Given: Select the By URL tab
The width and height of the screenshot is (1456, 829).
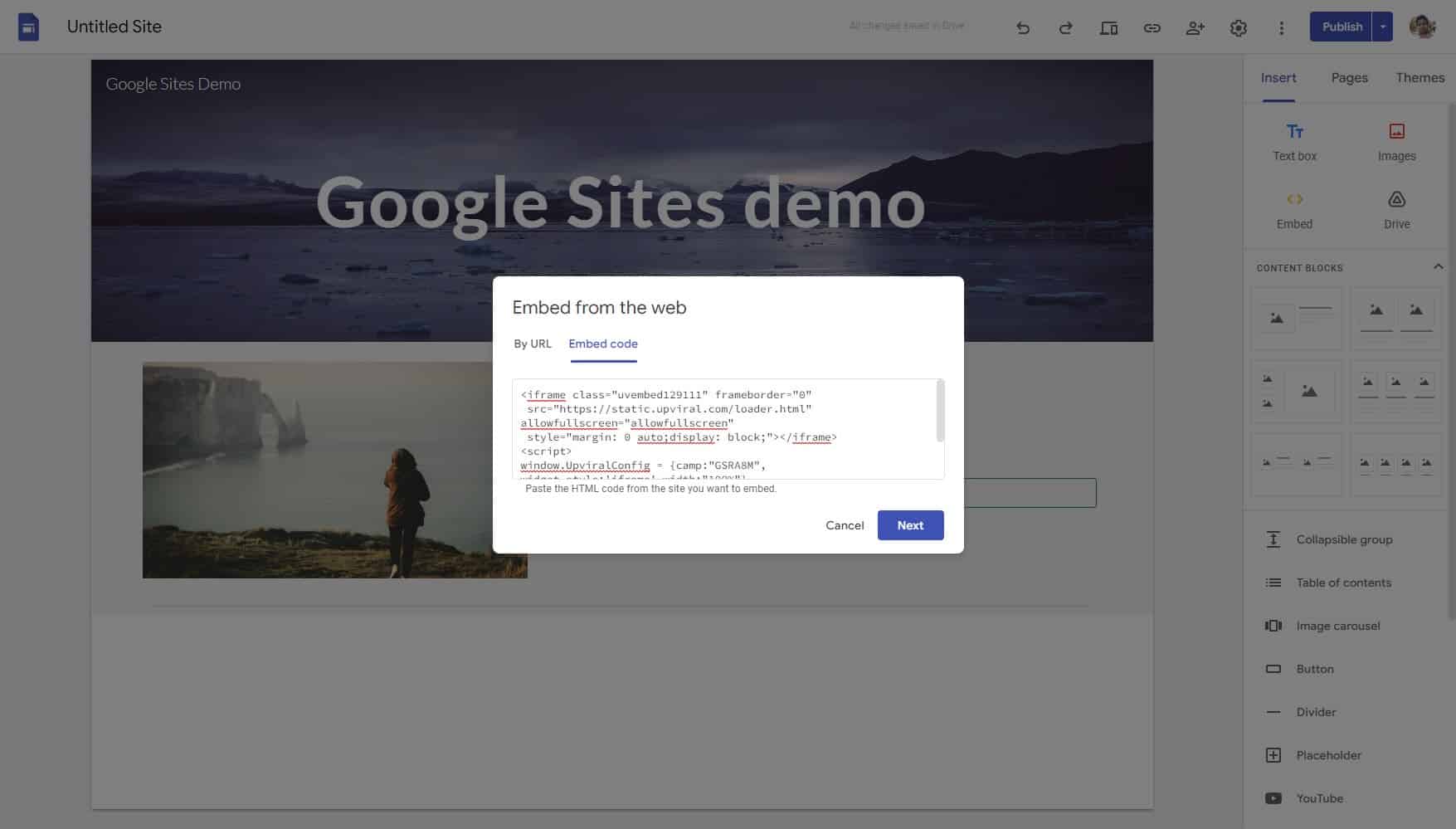Looking at the screenshot, I should coord(532,344).
